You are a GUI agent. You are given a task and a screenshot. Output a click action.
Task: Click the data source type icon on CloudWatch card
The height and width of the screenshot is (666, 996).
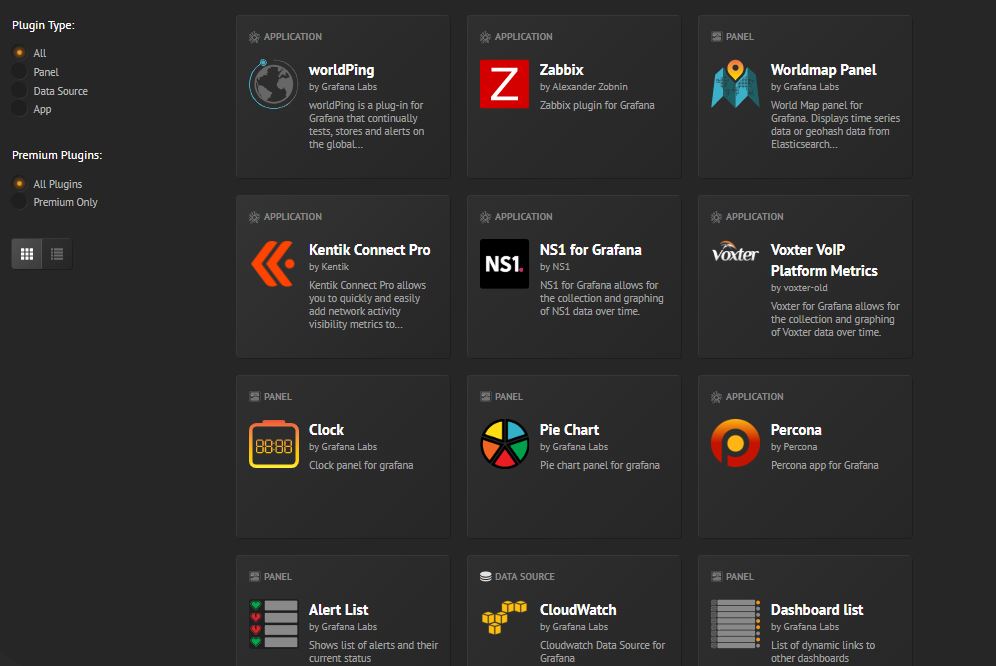pyautogui.click(x=485, y=576)
